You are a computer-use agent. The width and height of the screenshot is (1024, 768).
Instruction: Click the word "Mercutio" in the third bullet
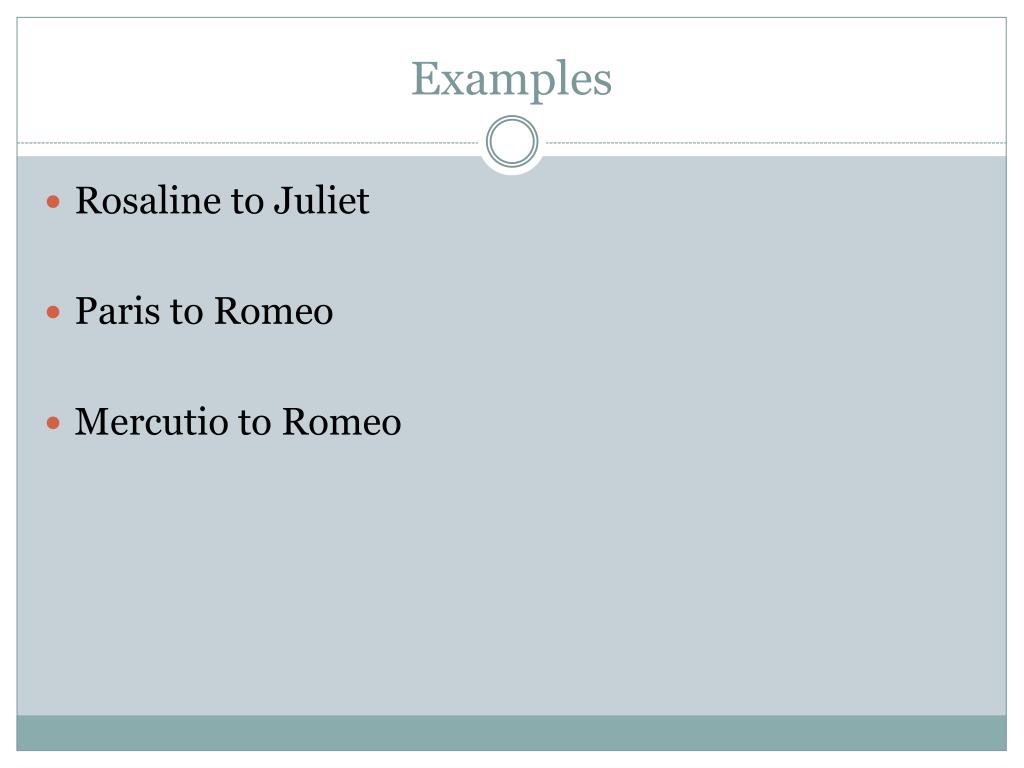point(152,422)
